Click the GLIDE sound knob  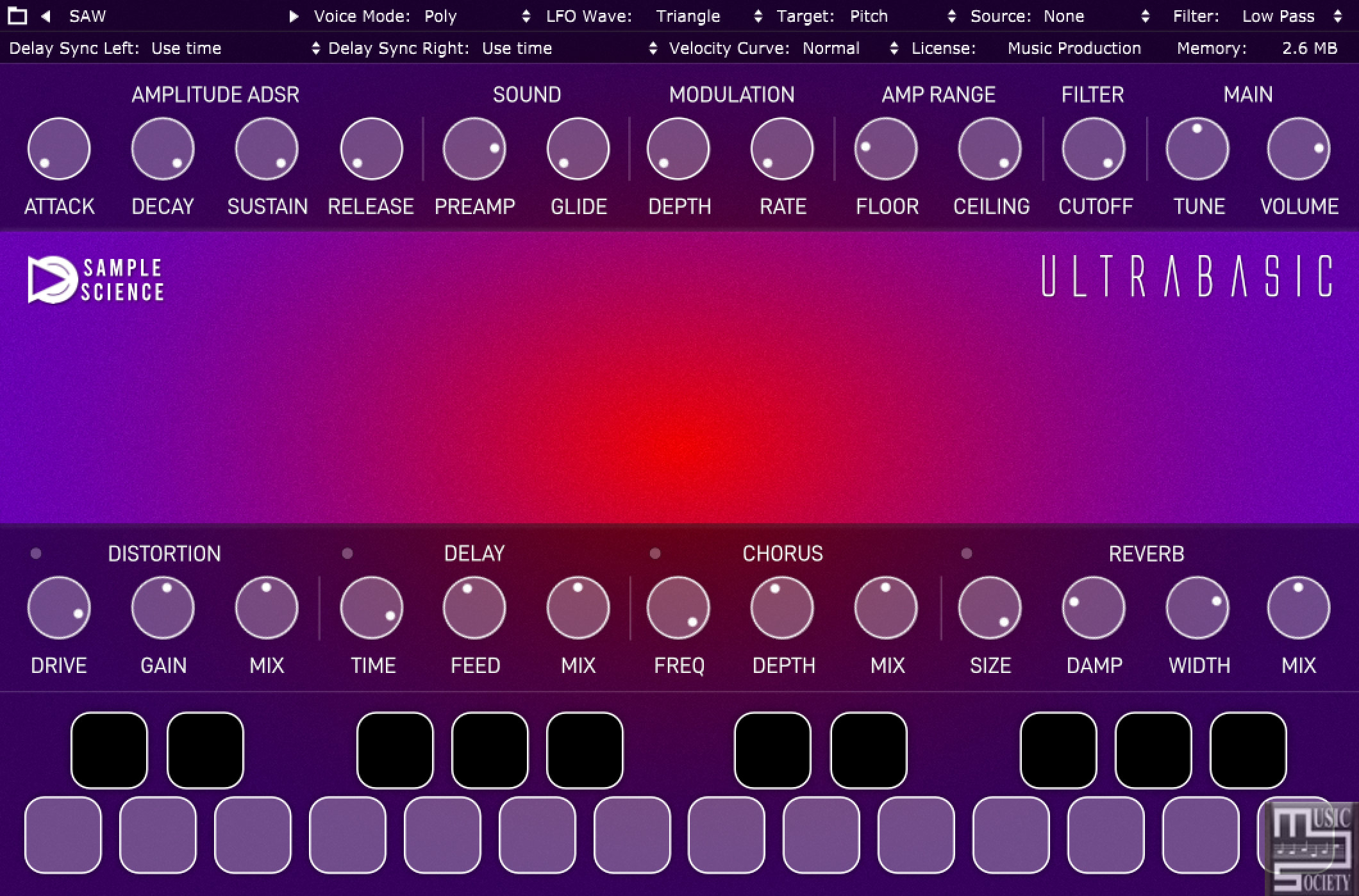(x=578, y=150)
